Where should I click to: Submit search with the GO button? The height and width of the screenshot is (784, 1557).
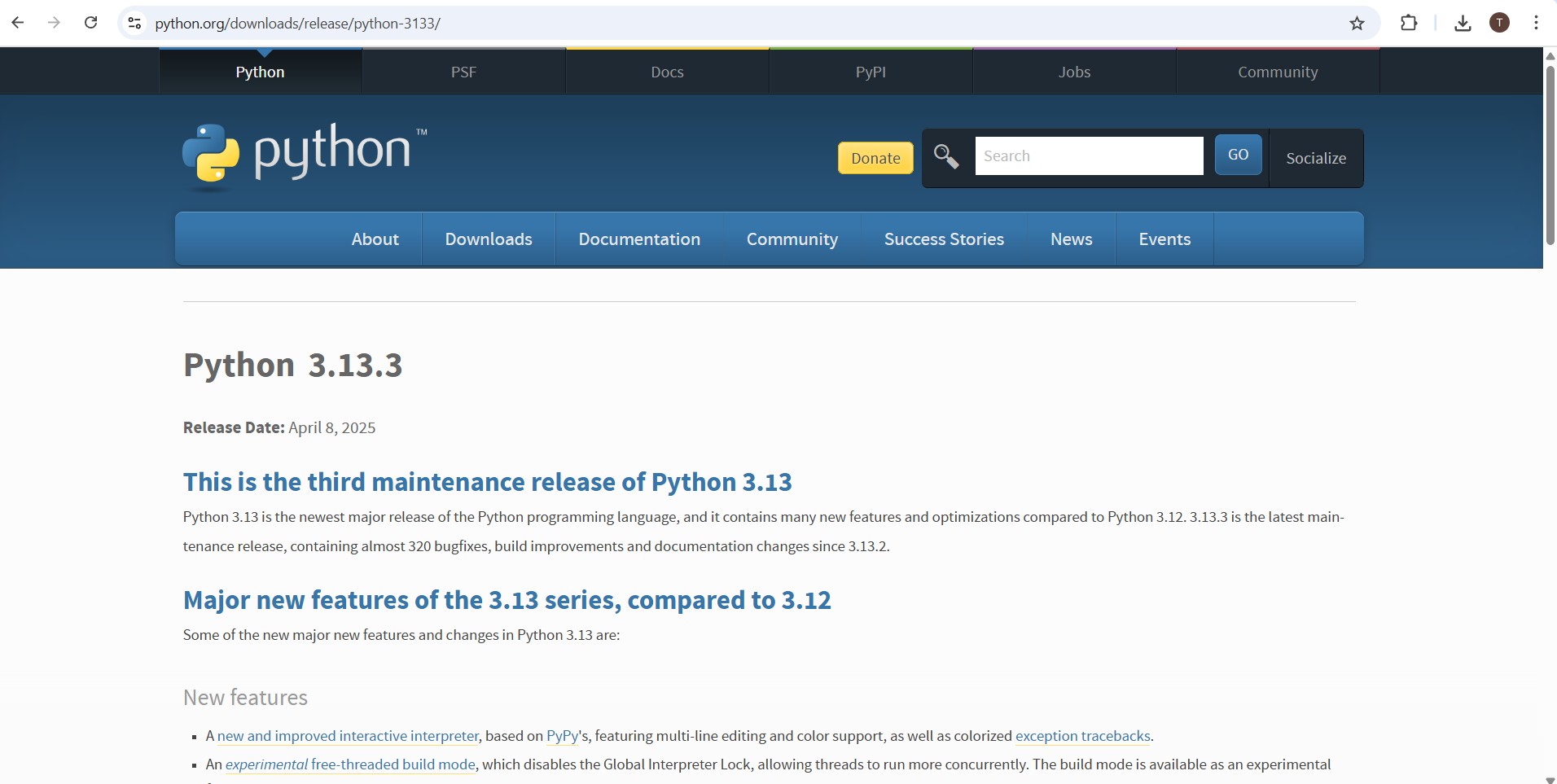1238,155
